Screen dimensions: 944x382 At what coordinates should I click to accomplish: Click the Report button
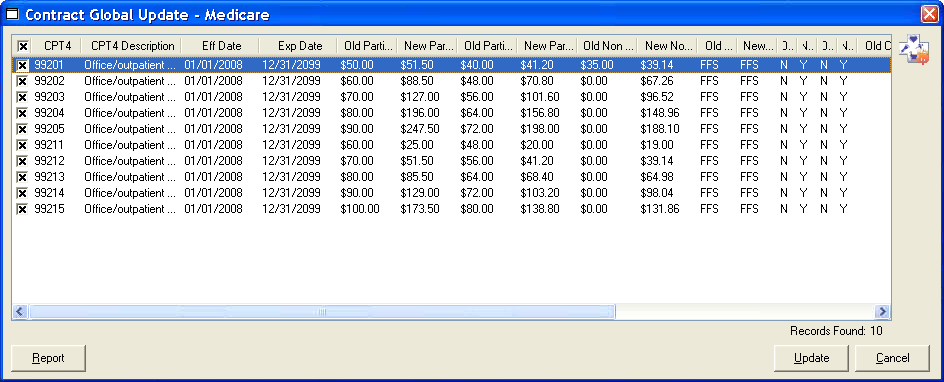tap(48, 358)
